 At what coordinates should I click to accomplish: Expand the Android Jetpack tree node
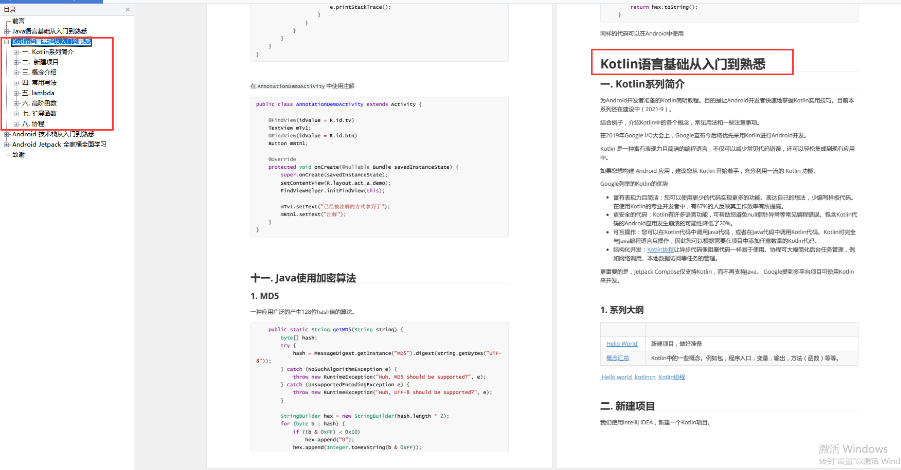pos(6,144)
